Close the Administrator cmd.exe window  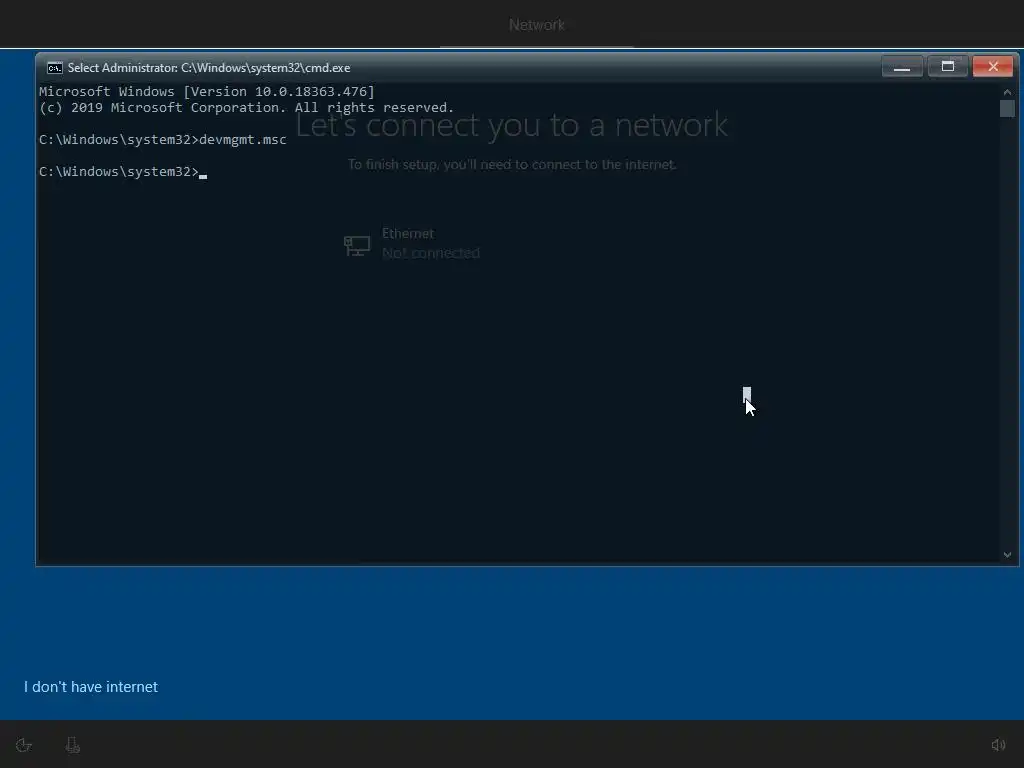(993, 67)
